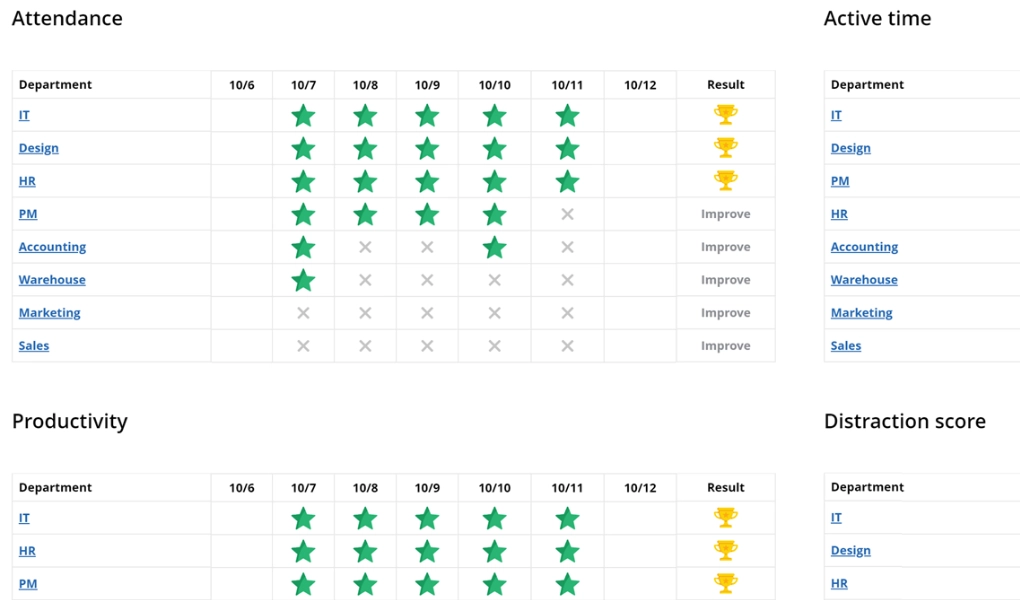The height and width of the screenshot is (600, 1020).
Task: Click HR's green star for 10/7 in Attendance
Action: tap(303, 182)
